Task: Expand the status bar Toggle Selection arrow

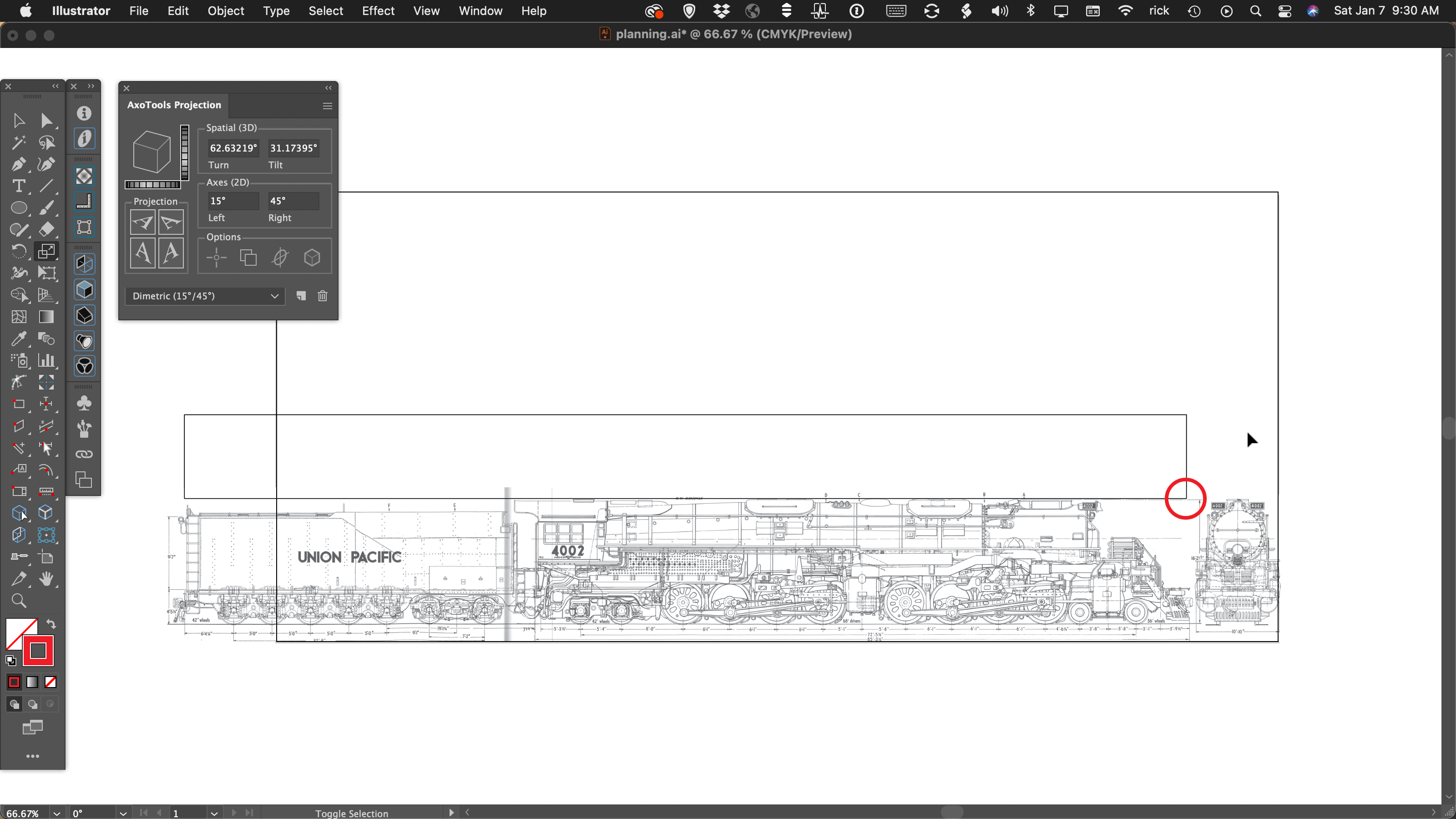Action: [x=451, y=813]
